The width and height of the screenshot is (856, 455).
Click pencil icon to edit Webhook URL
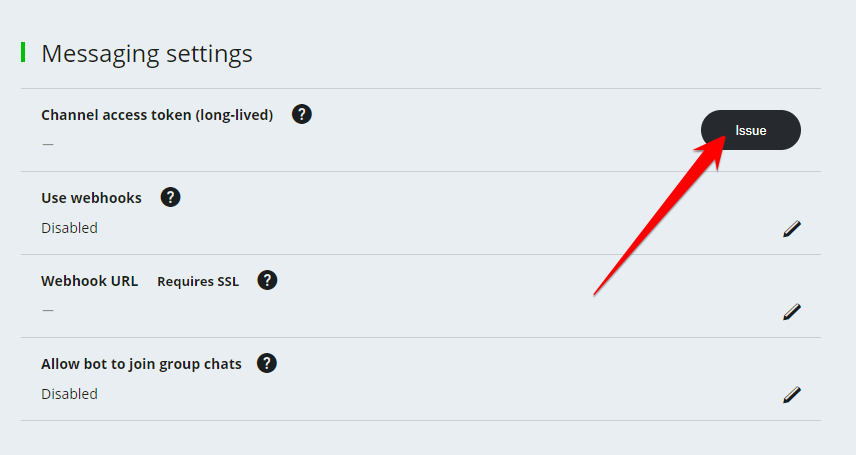tap(792, 312)
